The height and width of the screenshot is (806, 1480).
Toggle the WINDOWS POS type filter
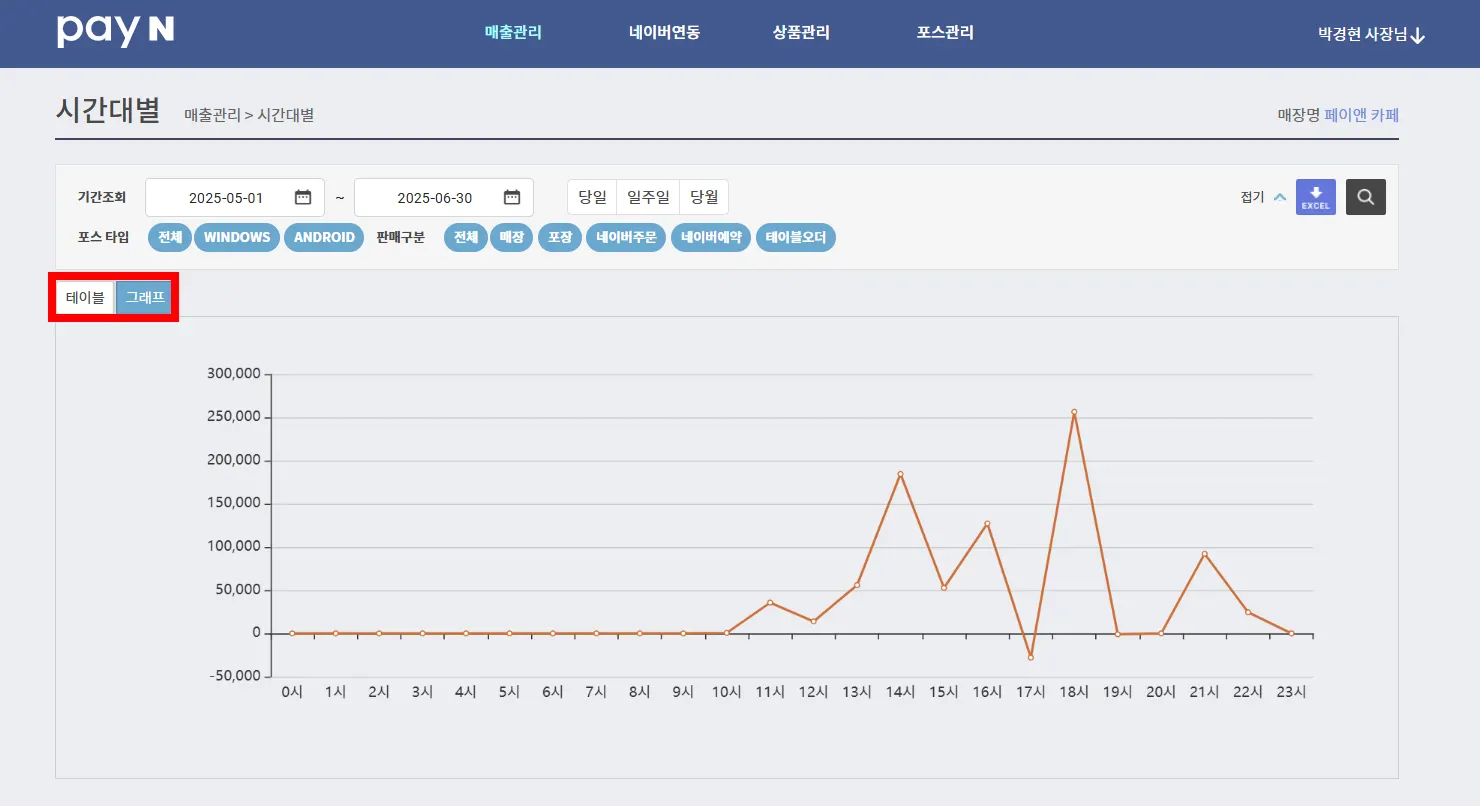237,238
